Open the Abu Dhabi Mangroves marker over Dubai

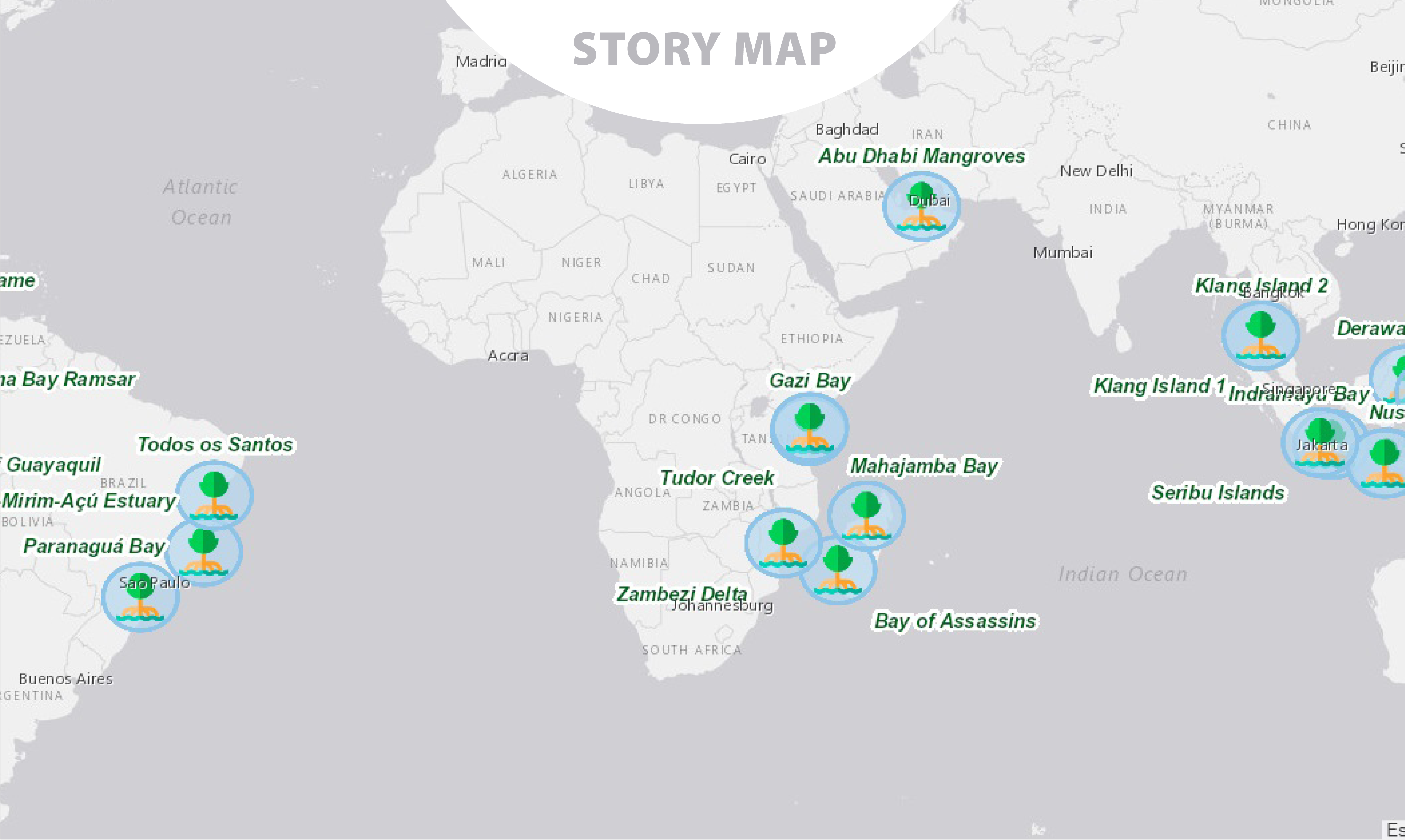pos(921,206)
